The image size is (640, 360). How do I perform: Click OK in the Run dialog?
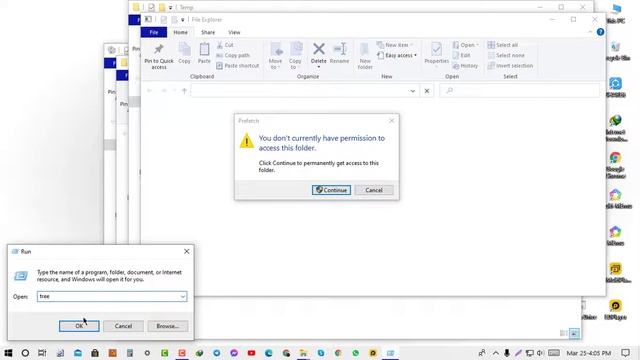tap(79, 326)
